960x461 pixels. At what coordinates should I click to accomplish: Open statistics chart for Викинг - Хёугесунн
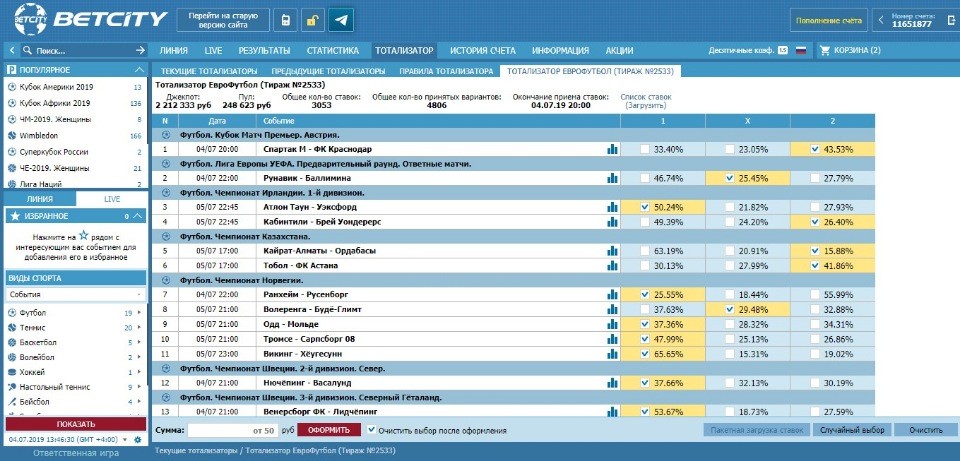[612, 354]
